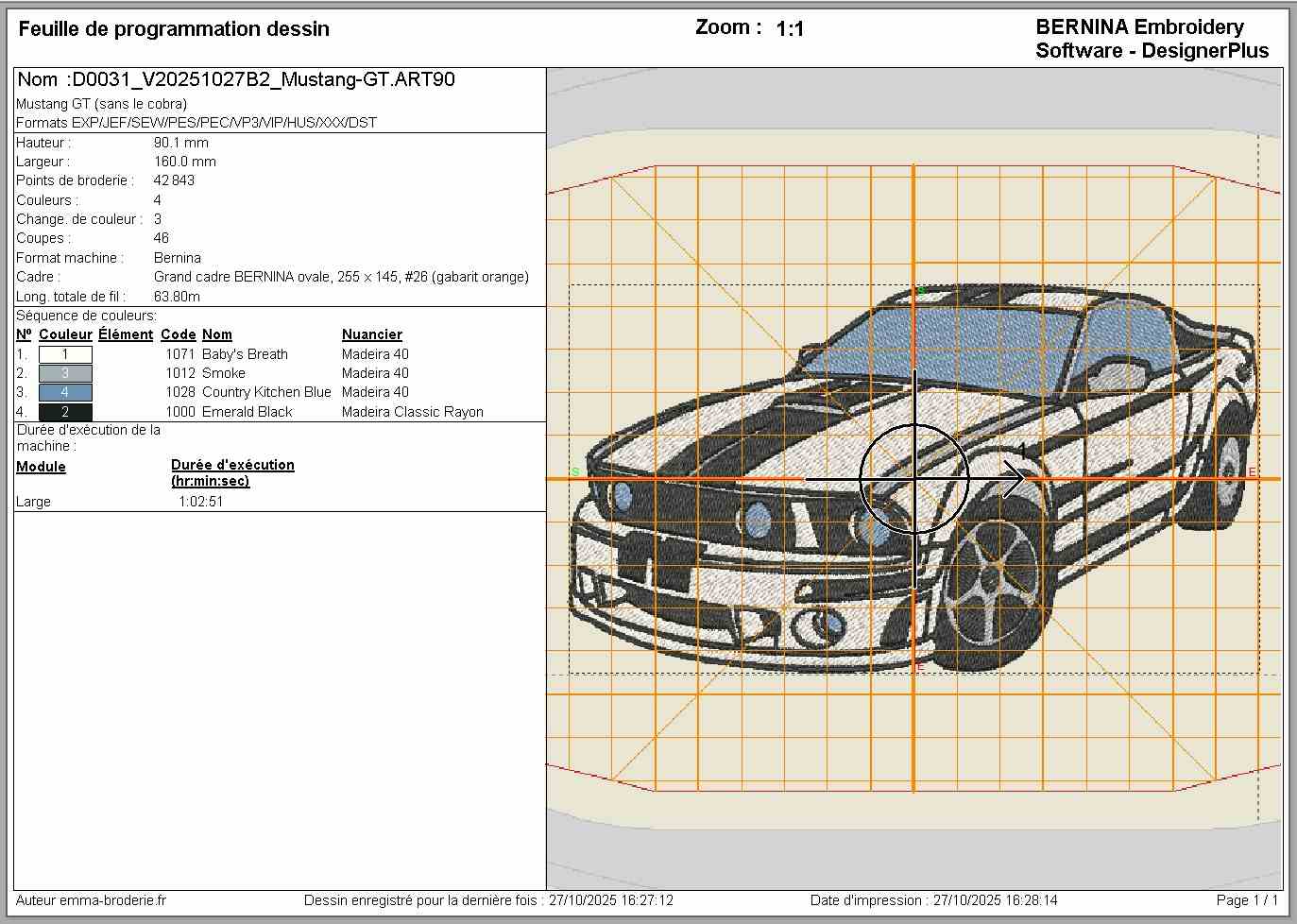
Task: Click the thread name Country Kitchen Blue
Action: (266, 392)
